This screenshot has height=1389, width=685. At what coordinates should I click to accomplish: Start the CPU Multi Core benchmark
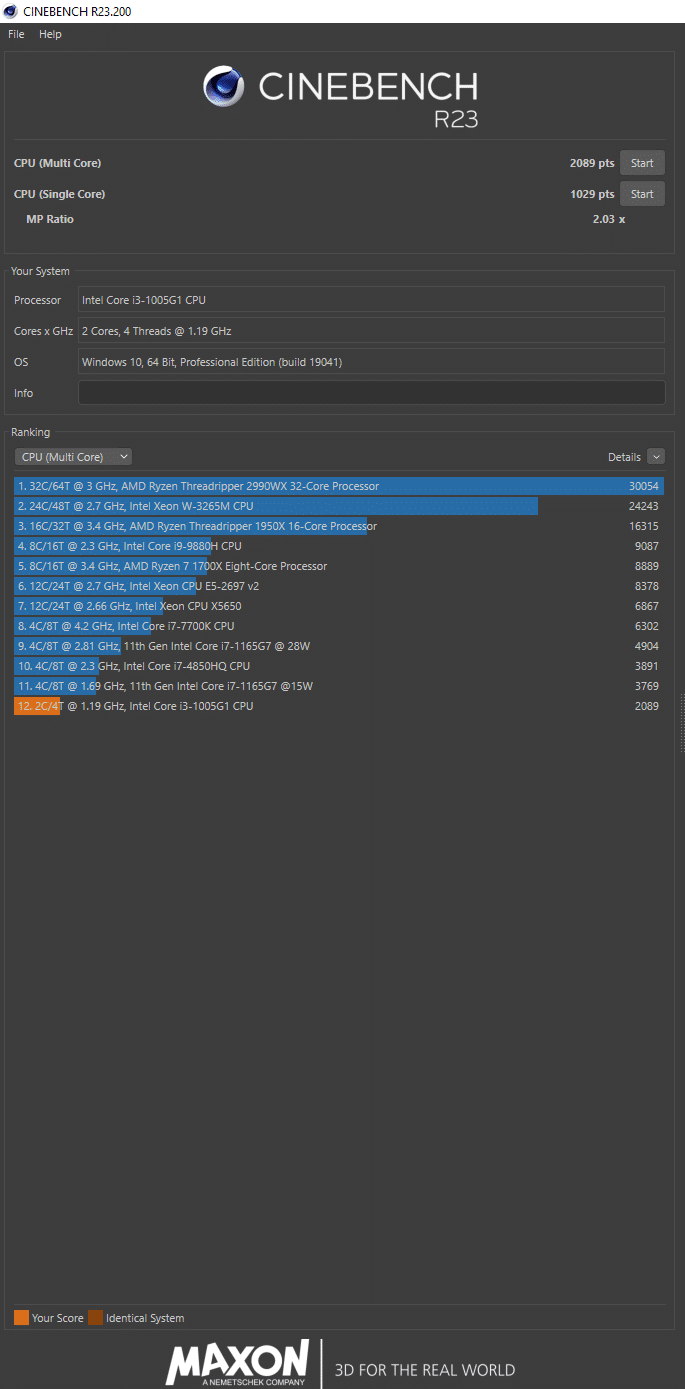642,163
